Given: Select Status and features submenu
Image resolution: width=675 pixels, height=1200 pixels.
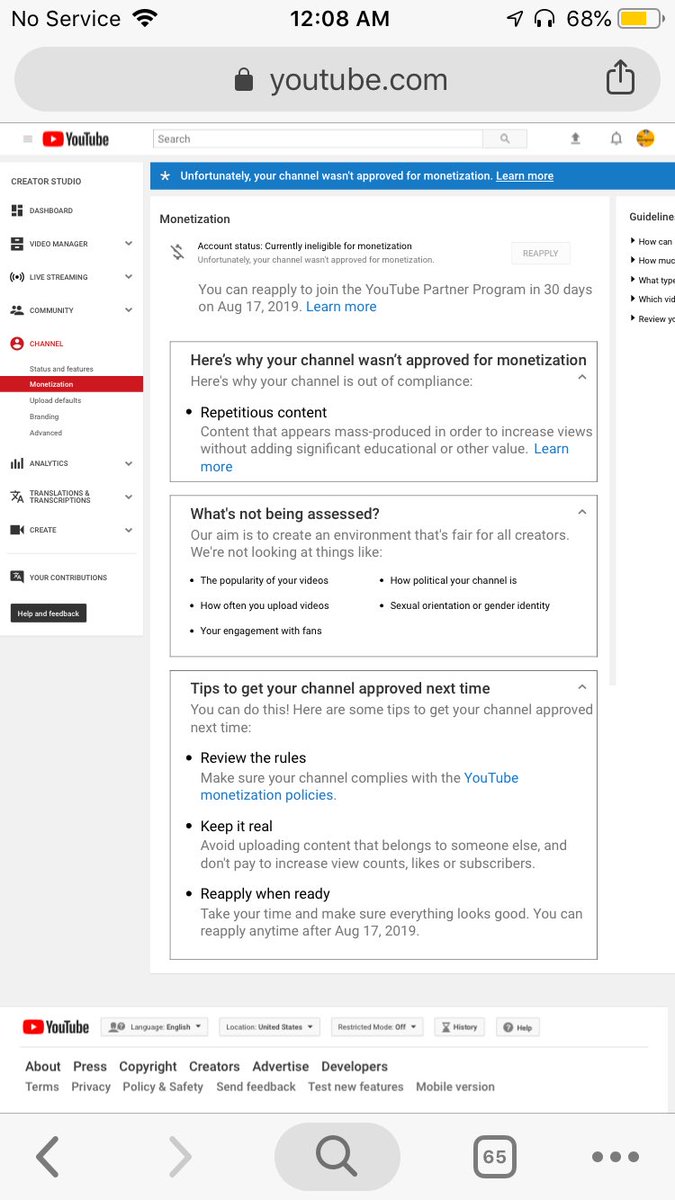Looking at the screenshot, I should (x=61, y=369).
